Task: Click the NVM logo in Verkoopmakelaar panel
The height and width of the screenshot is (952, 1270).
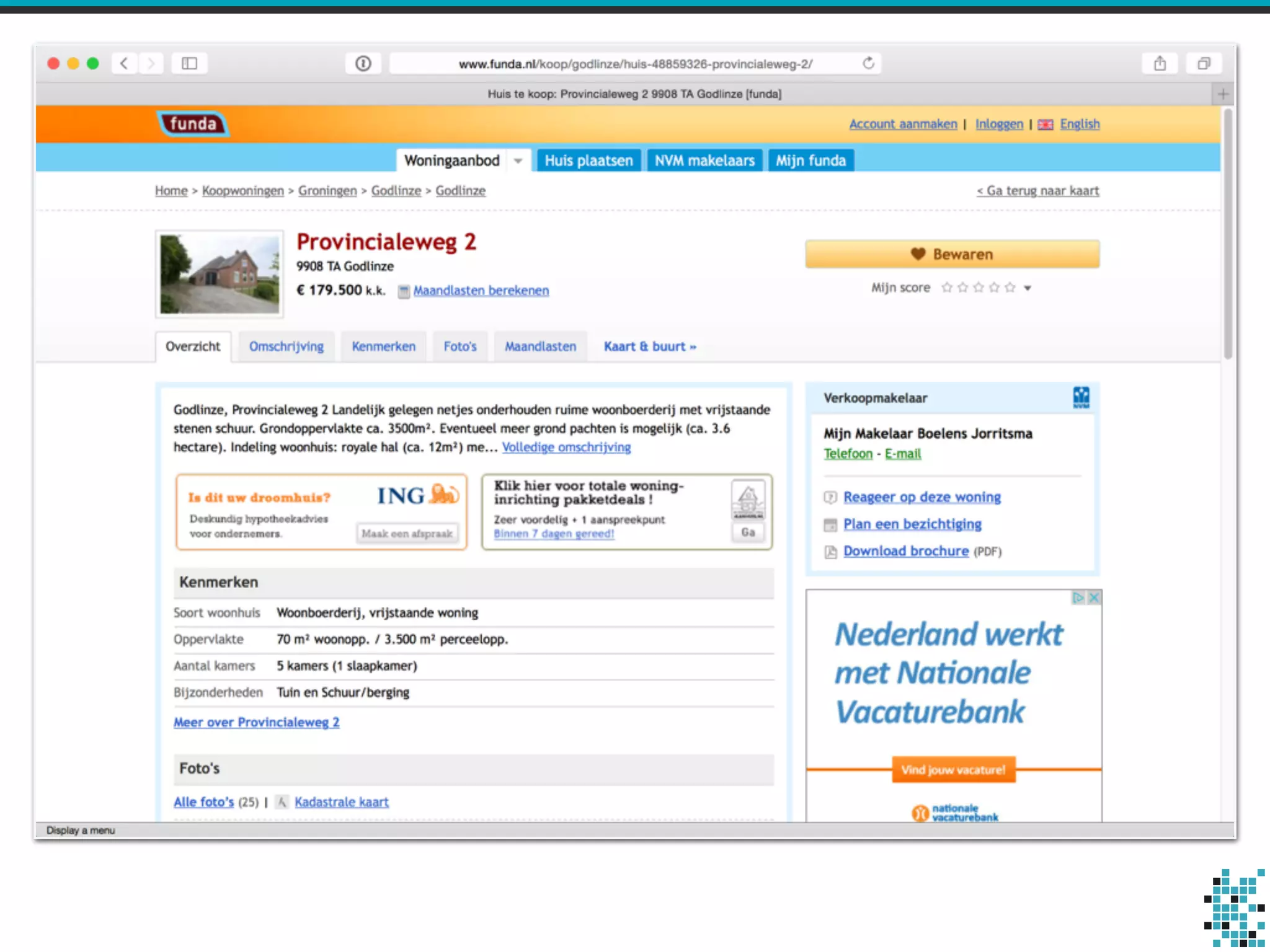Action: pos(1081,397)
